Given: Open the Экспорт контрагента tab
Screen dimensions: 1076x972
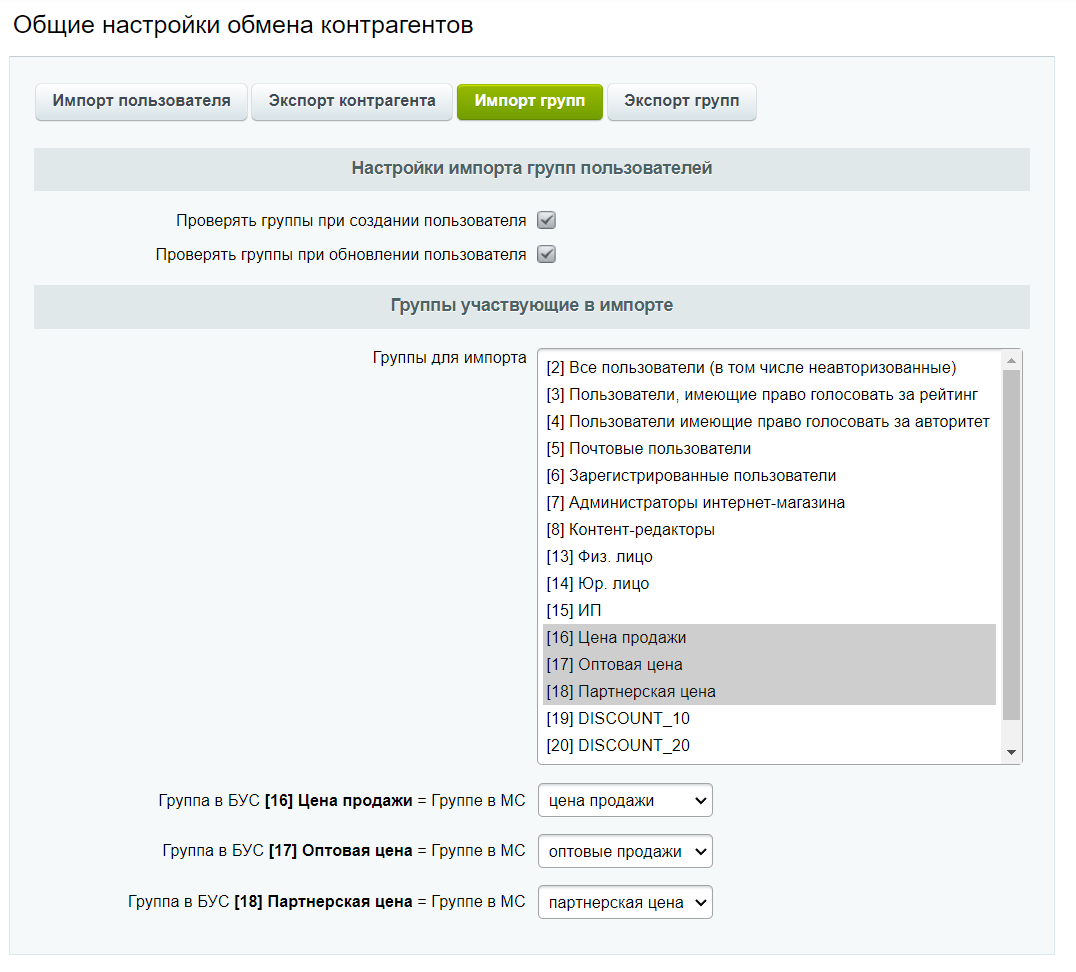Looking at the screenshot, I should point(351,101).
